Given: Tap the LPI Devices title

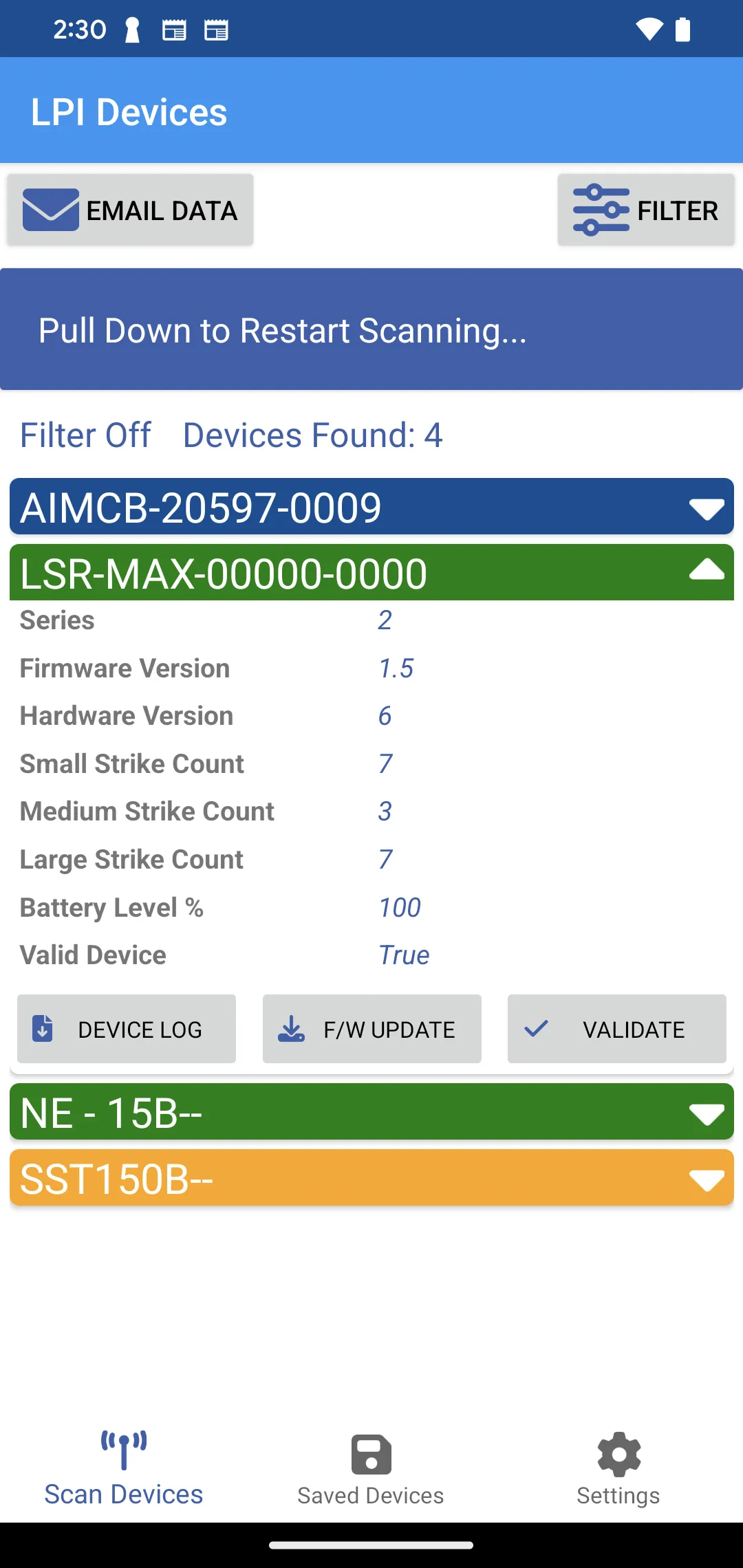Looking at the screenshot, I should click(x=129, y=112).
